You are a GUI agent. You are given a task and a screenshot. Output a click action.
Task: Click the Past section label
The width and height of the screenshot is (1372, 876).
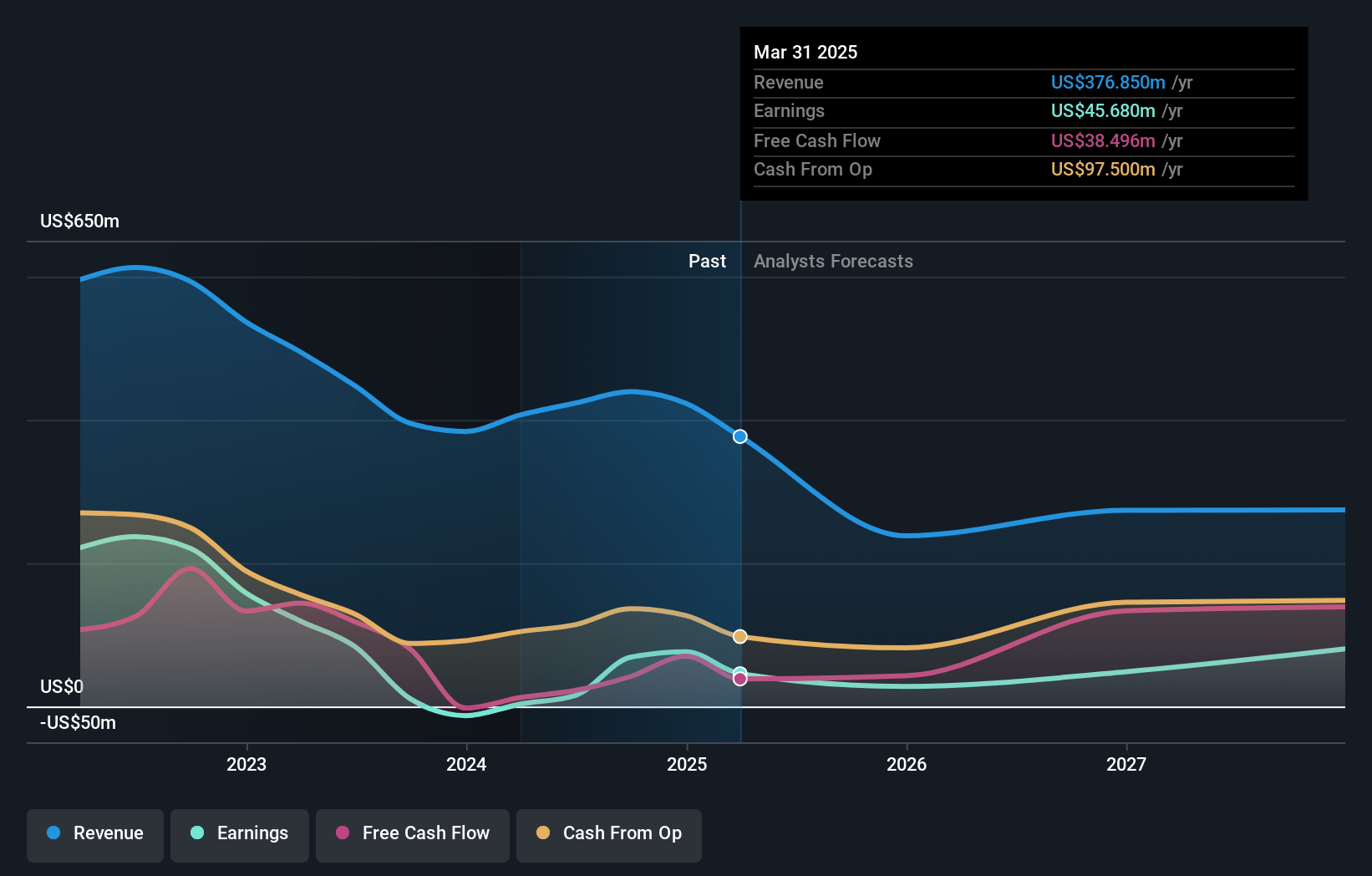pos(707,262)
